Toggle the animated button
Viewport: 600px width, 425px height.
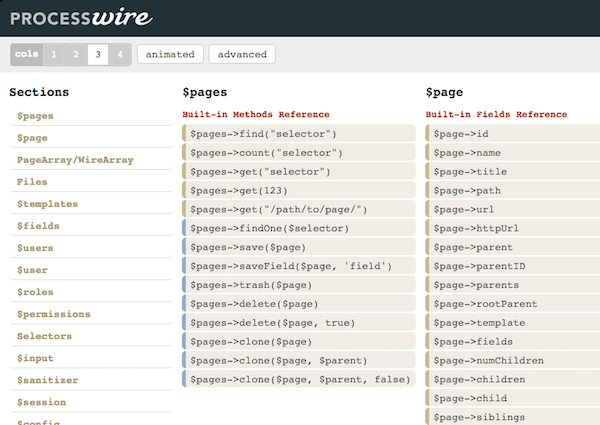coord(170,54)
